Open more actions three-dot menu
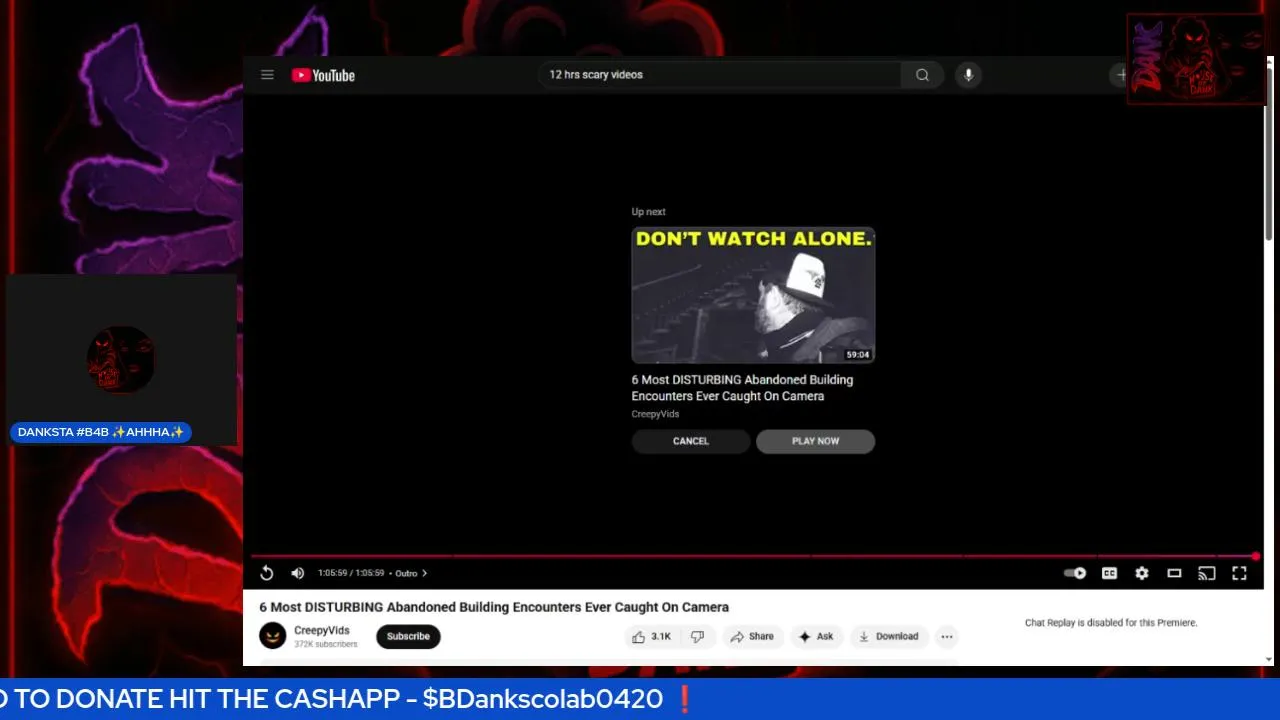Image resolution: width=1280 pixels, height=720 pixels. click(947, 636)
